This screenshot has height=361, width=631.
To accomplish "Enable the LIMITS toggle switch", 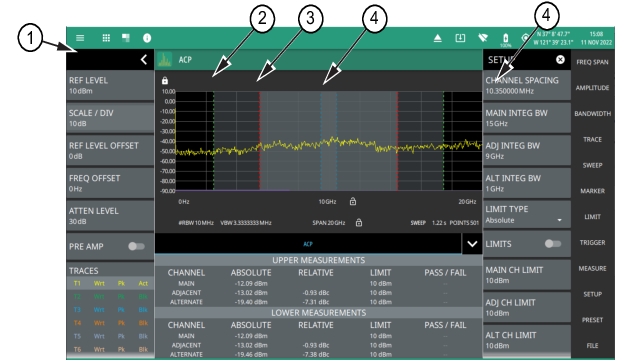I will 553,243.
